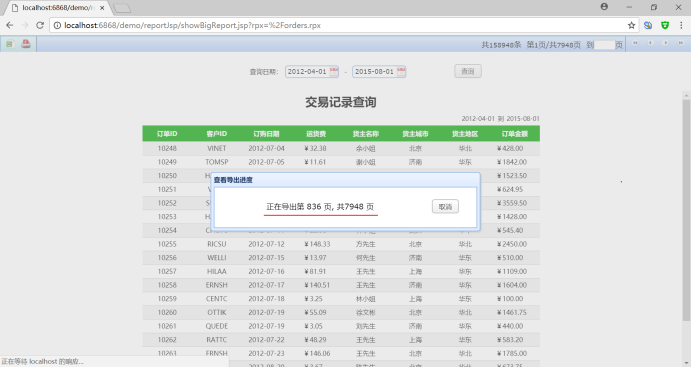Screen dimensions: 692x368
Task: Go to the previous report page
Action: [650, 43]
